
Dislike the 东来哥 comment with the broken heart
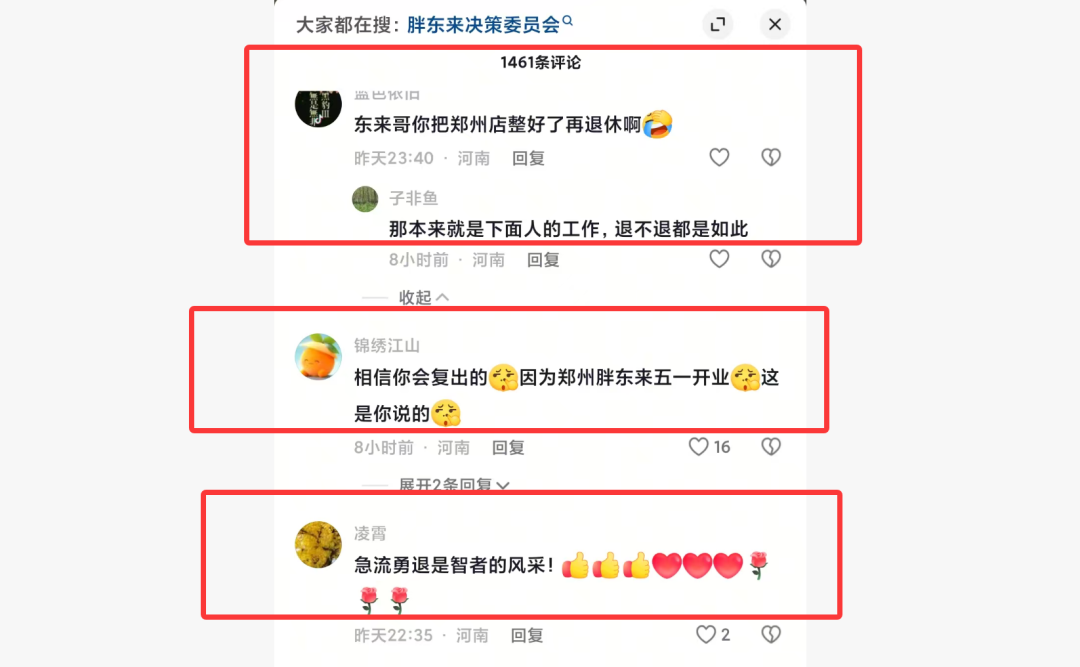771,158
